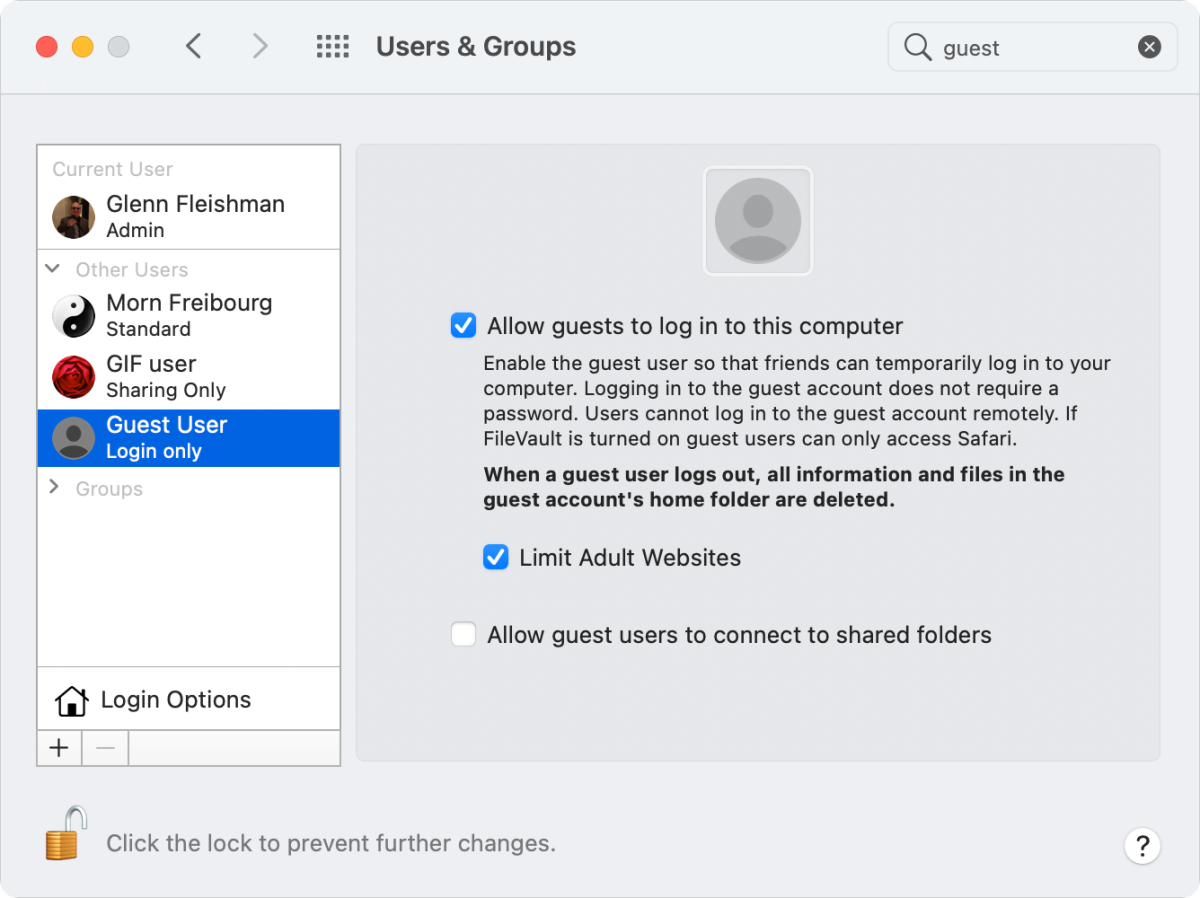This screenshot has height=898, width=1200.
Task: Open the search magnifying glass icon
Action: point(918,47)
